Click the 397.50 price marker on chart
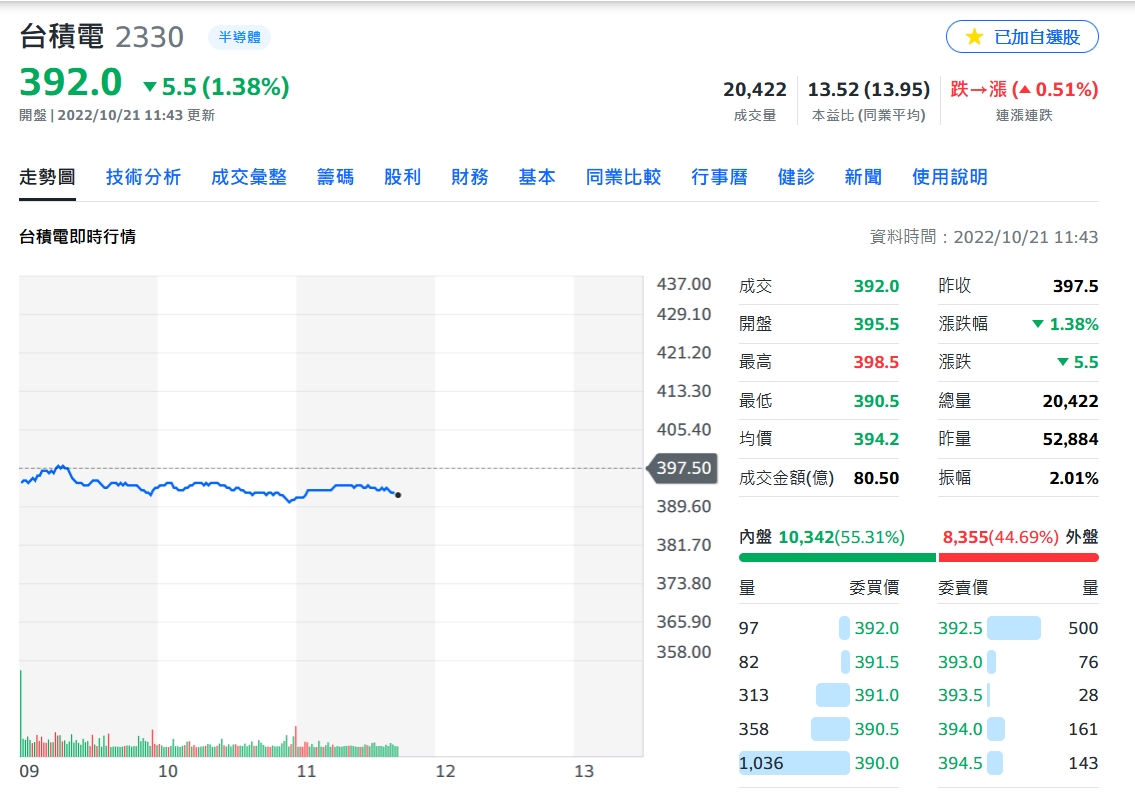This screenshot has width=1135, height=792. click(681, 468)
